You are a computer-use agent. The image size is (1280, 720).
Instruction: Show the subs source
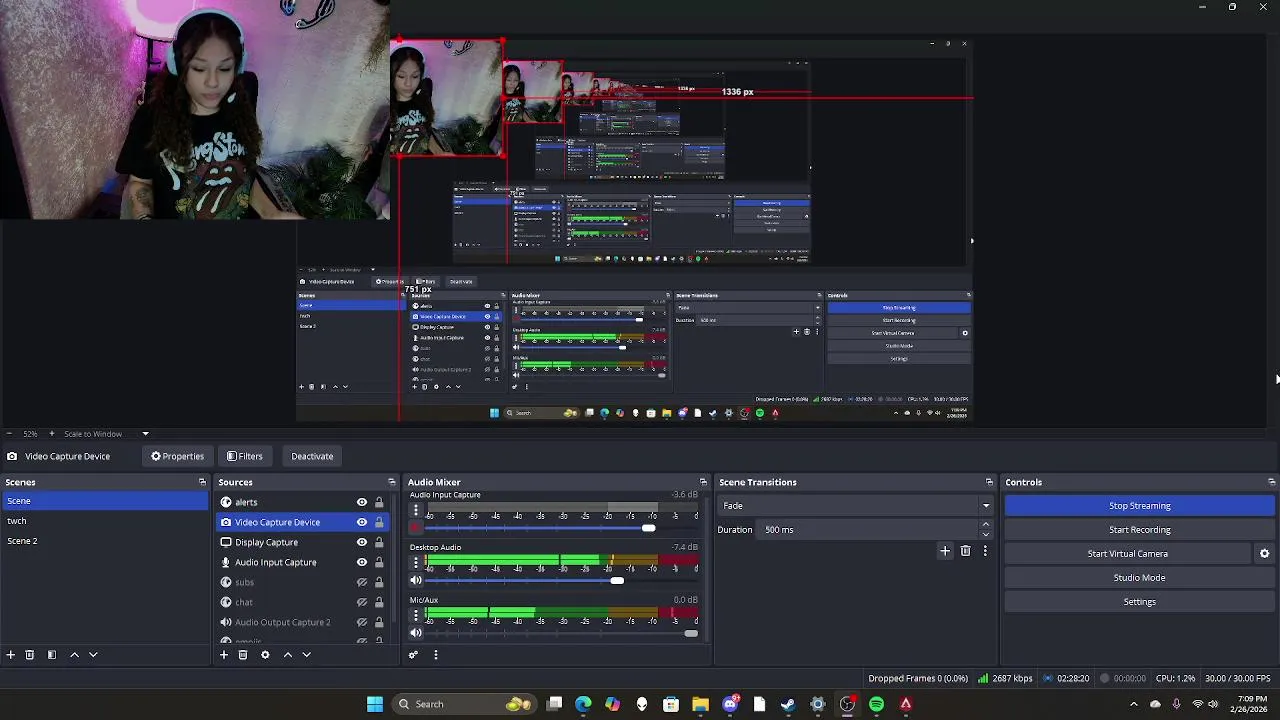tap(362, 582)
